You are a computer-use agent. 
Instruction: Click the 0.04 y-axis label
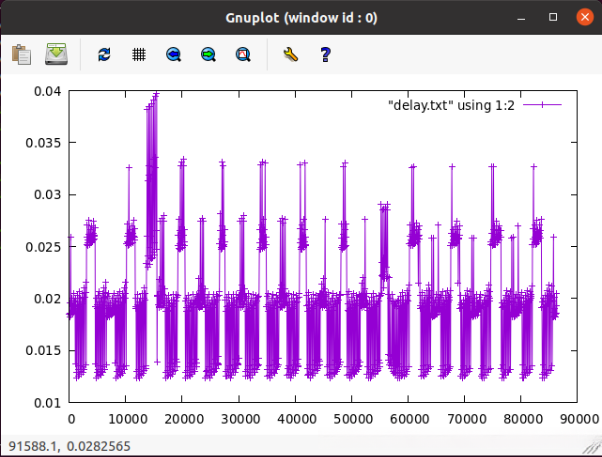(47, 91)
